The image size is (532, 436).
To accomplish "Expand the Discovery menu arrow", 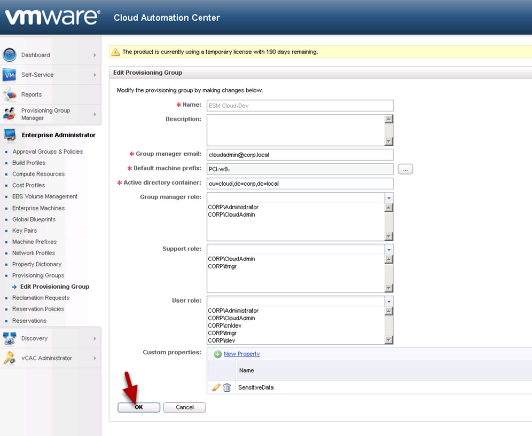I will [x=95, y=338].
